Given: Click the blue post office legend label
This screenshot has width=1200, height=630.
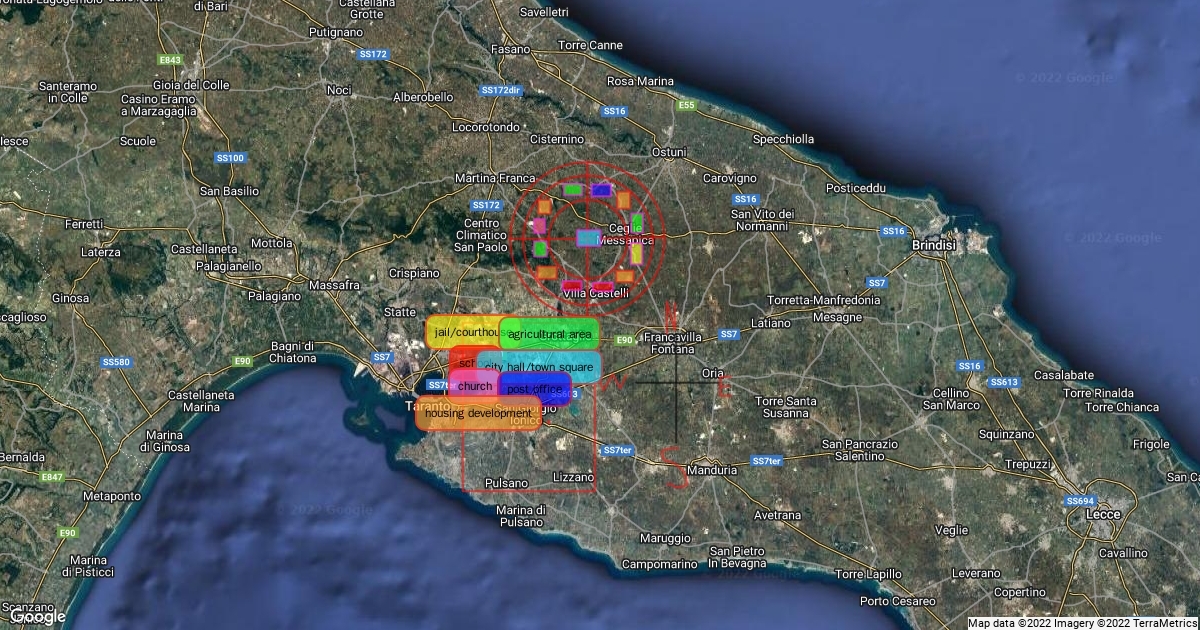Looking at the screenshot, I should point(535,389).
